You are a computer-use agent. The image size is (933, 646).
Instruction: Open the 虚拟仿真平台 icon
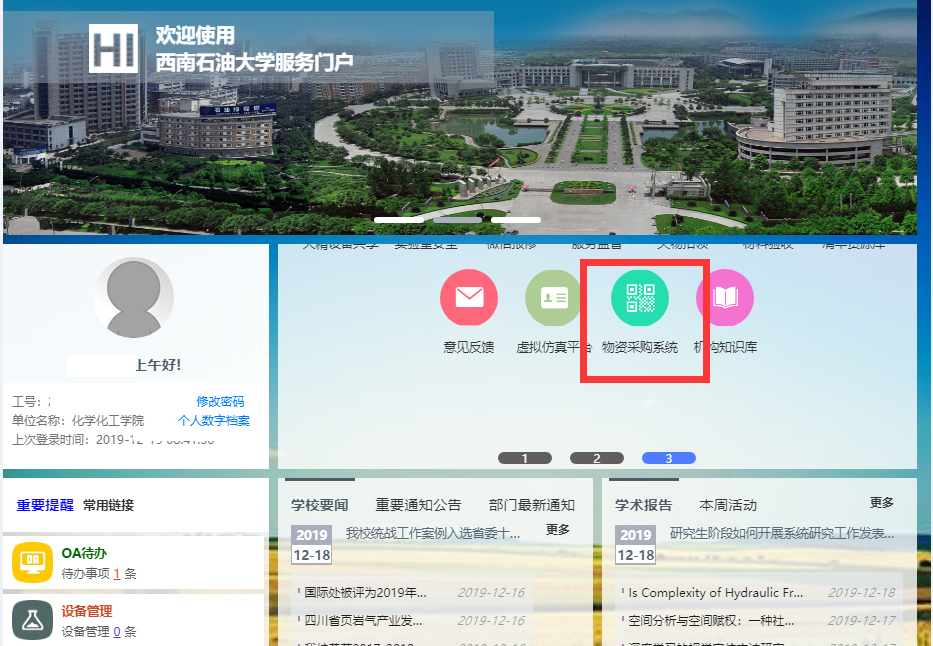click(x=554, y=298)
